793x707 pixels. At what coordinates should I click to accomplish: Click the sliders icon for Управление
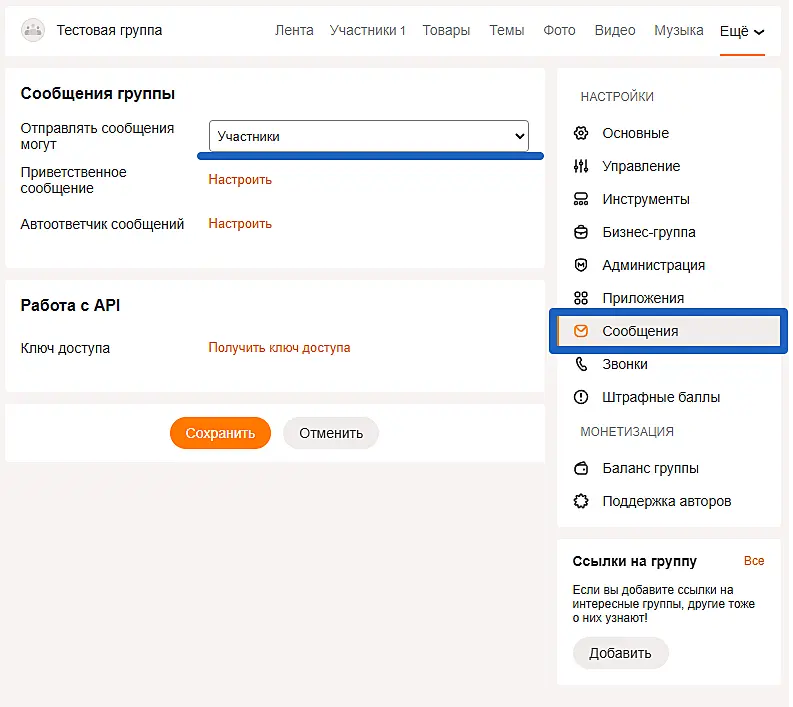pos(581,166)
